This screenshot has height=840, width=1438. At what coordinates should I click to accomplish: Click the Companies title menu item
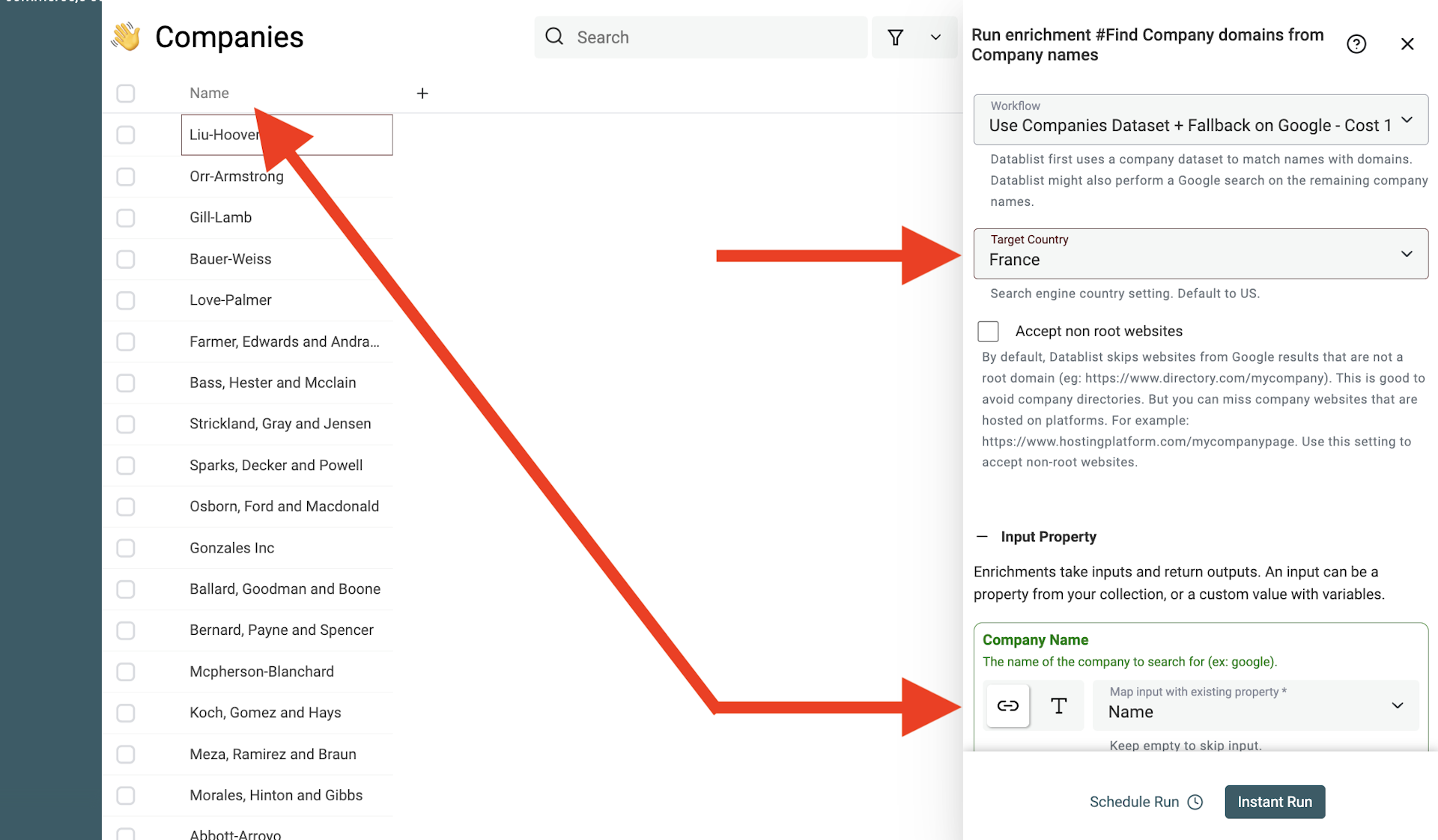229,36
